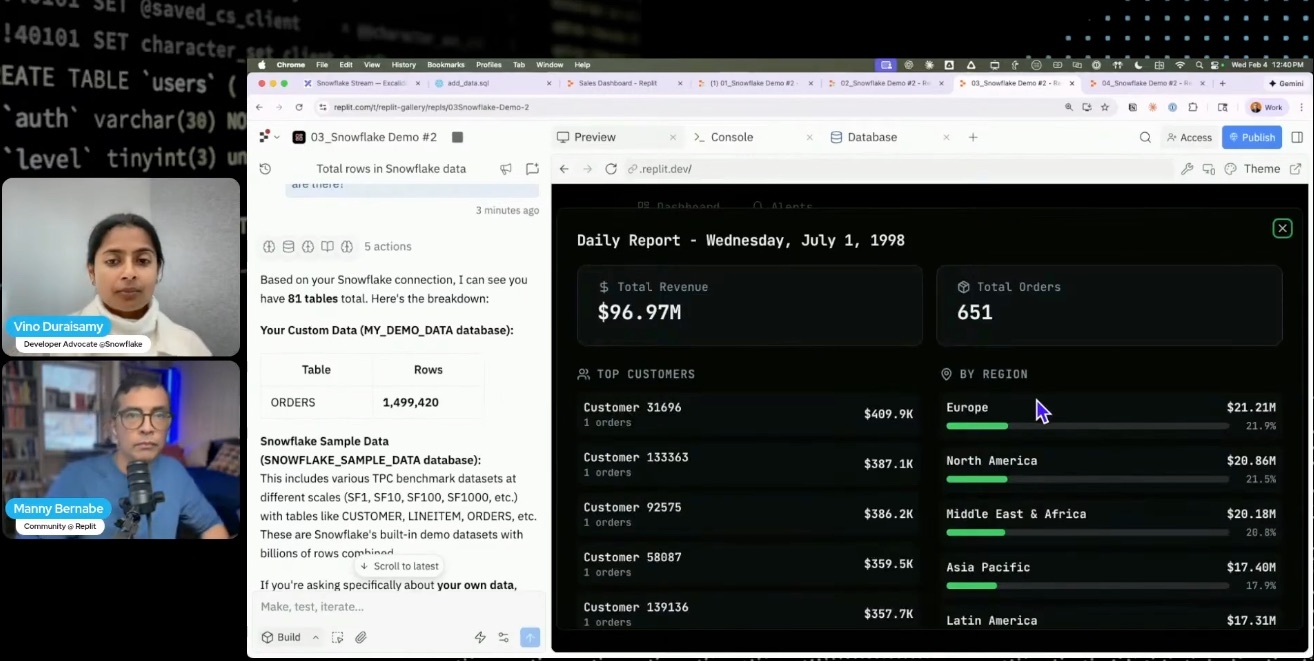Open the attachment paperclip in the chat input
Viewport: 1314px width, 661px height.
point(360,637)
